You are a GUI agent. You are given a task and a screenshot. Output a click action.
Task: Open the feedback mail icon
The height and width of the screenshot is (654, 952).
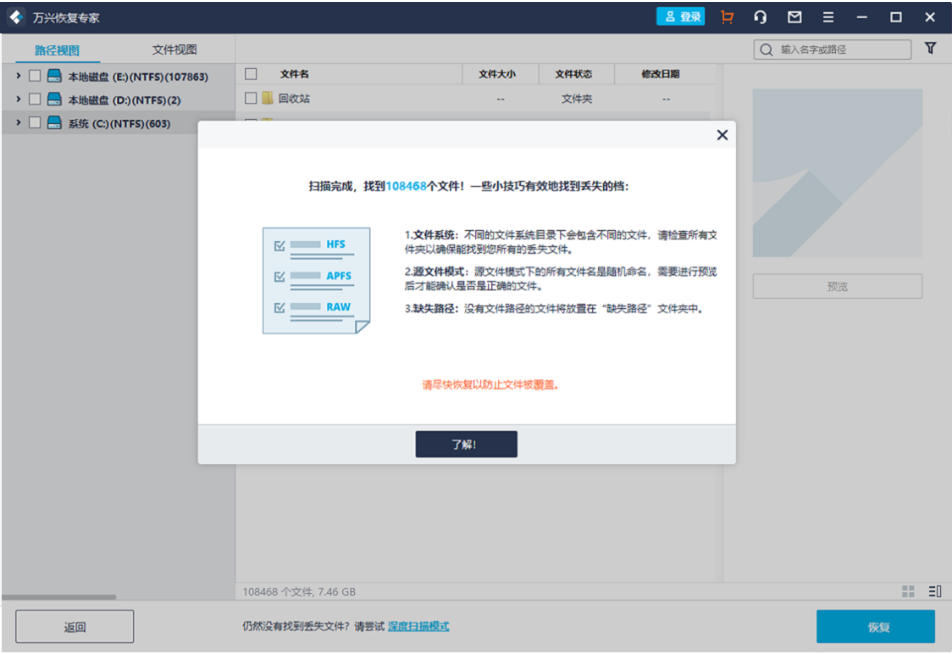coord(794,17)
